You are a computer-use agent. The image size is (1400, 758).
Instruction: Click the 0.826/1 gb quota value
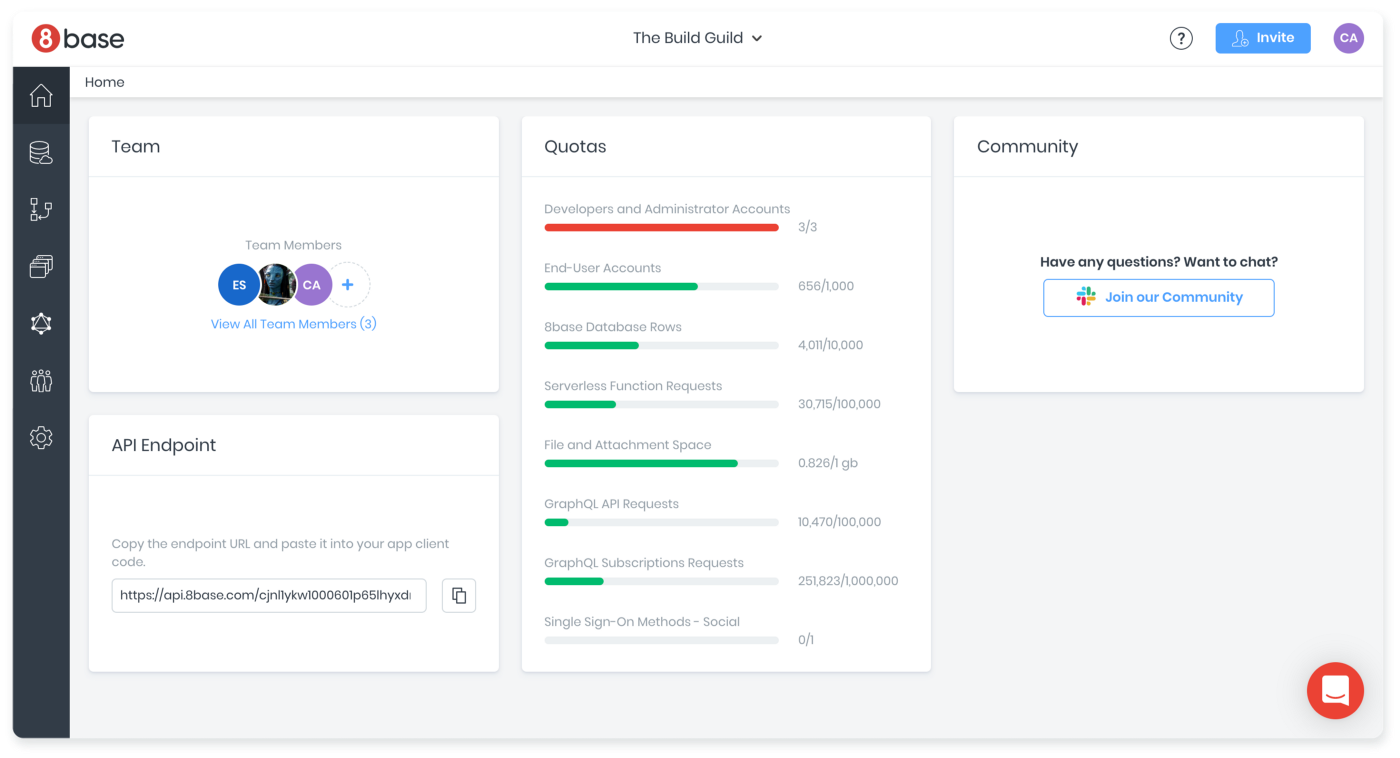point(828,463)
